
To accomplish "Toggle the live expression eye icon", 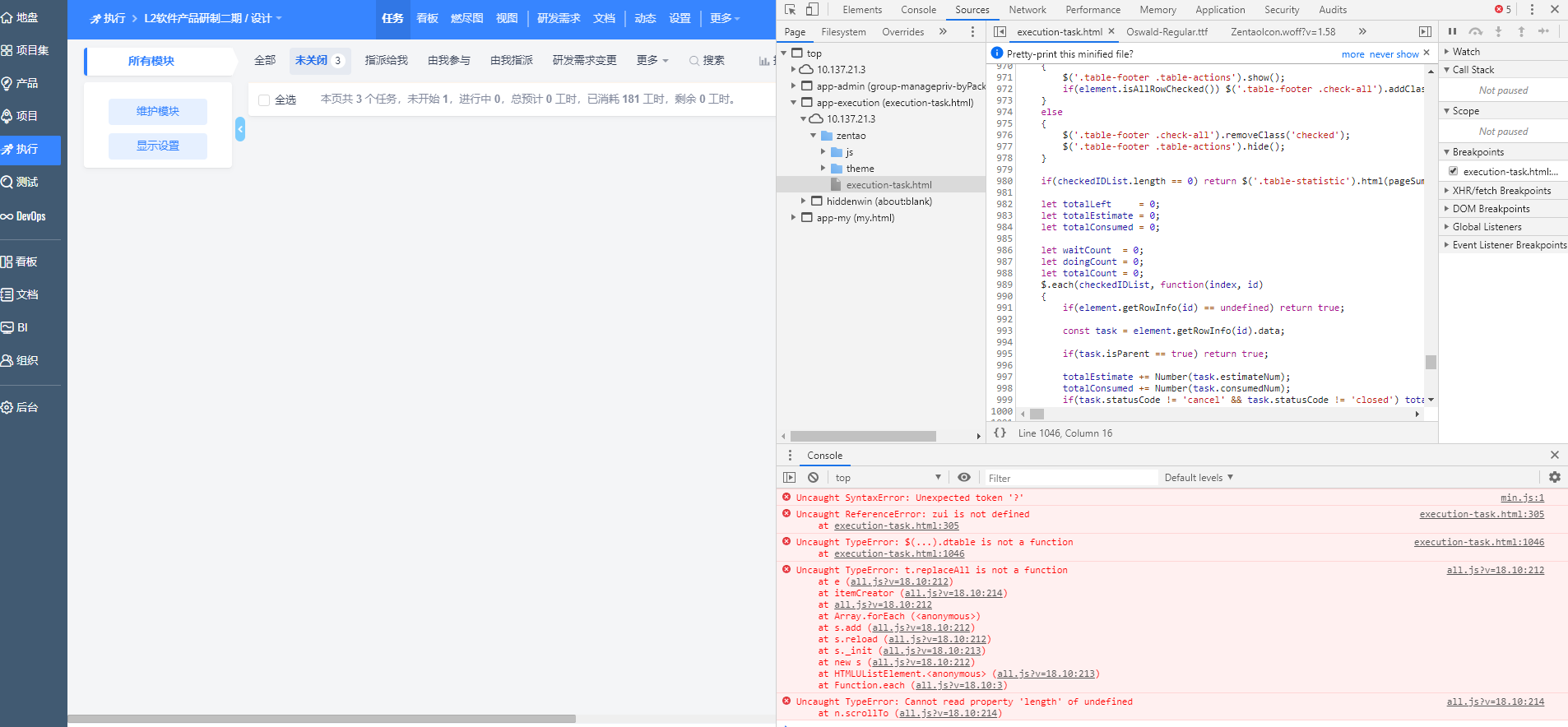I will 963,478.
